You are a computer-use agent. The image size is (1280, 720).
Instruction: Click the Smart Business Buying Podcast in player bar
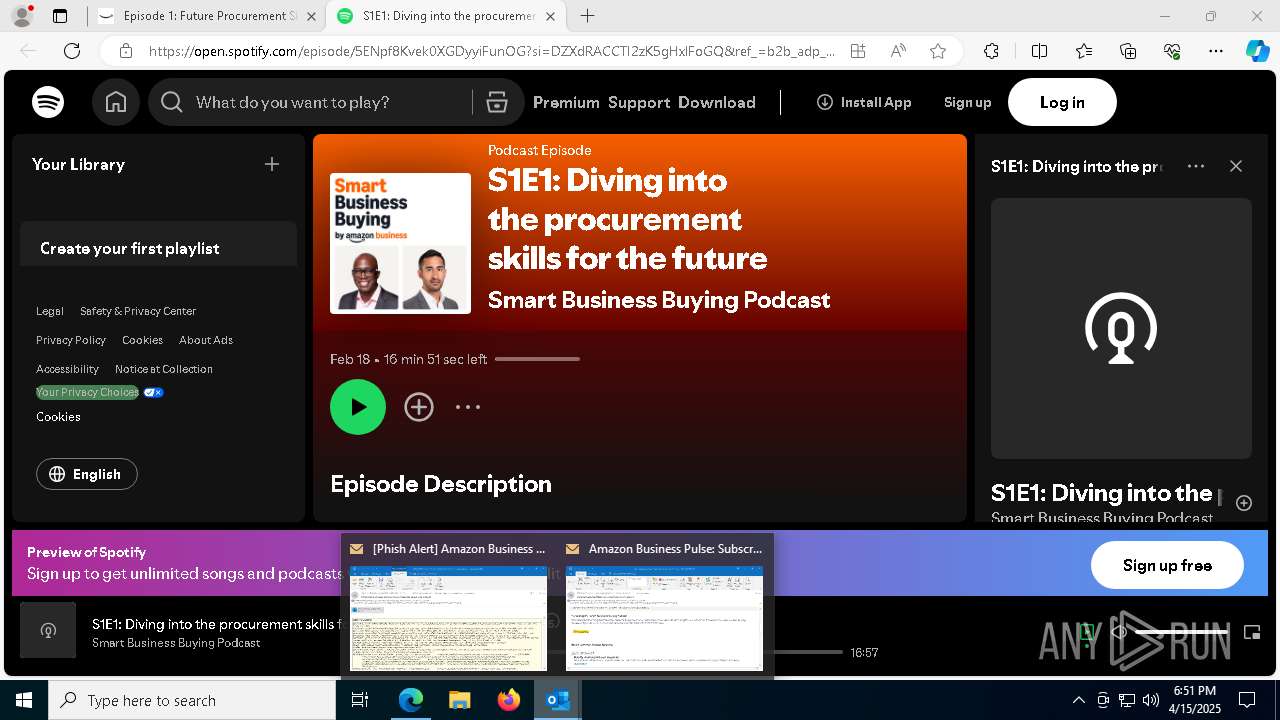(176, 643)
